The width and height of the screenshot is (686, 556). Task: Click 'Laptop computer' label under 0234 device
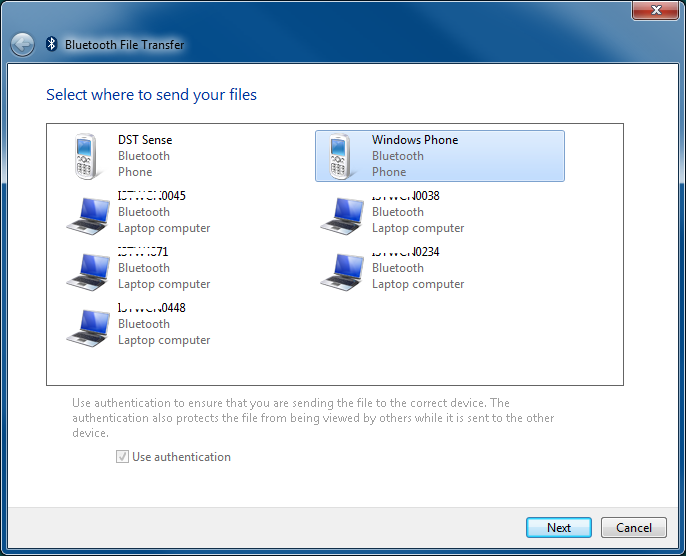click(x=418, y=284)
